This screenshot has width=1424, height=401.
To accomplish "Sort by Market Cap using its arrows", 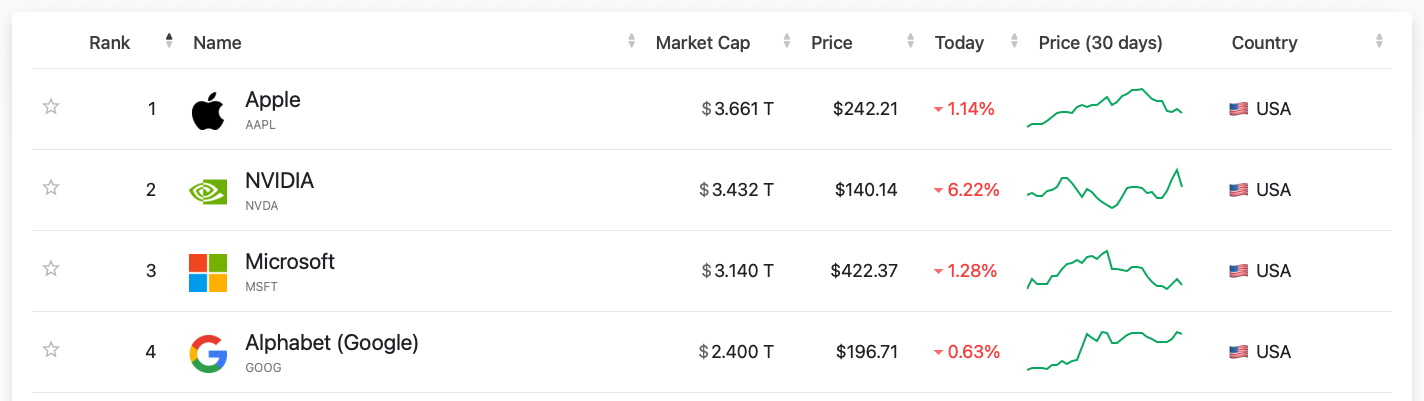I will click(x=787, y=41).
